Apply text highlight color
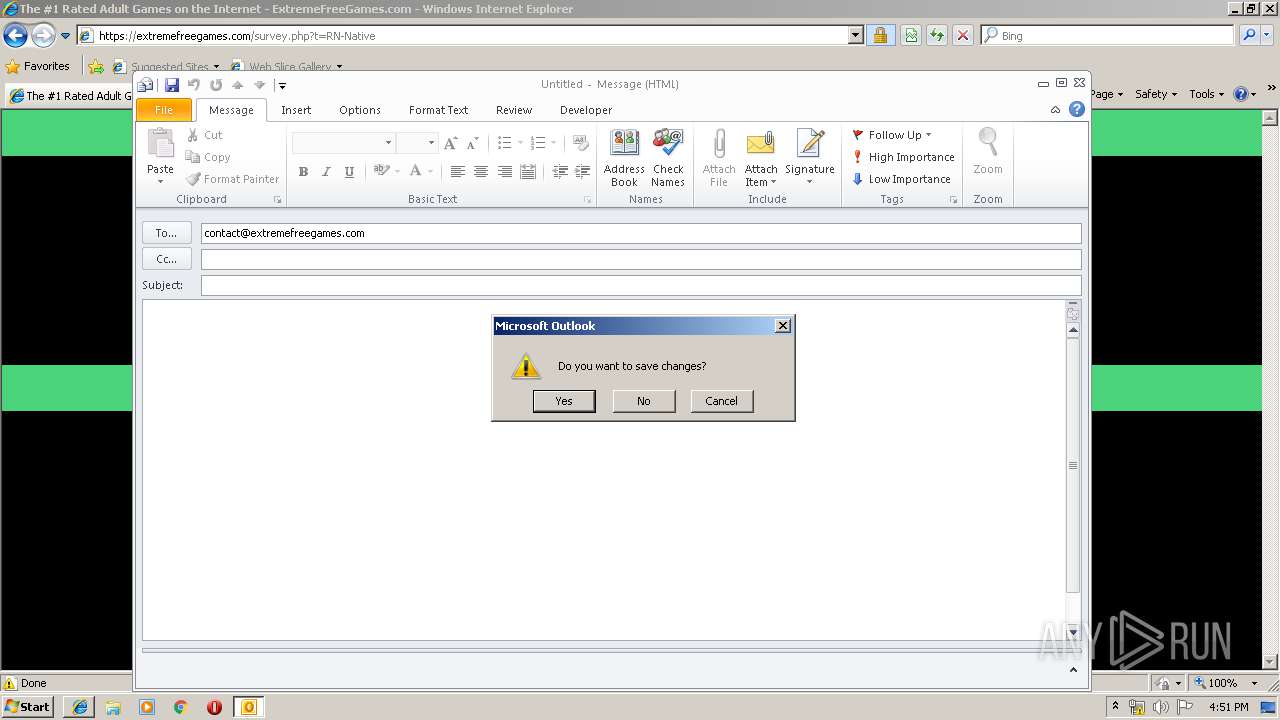This screenshot has width=1280, height=720. (381, 171)
